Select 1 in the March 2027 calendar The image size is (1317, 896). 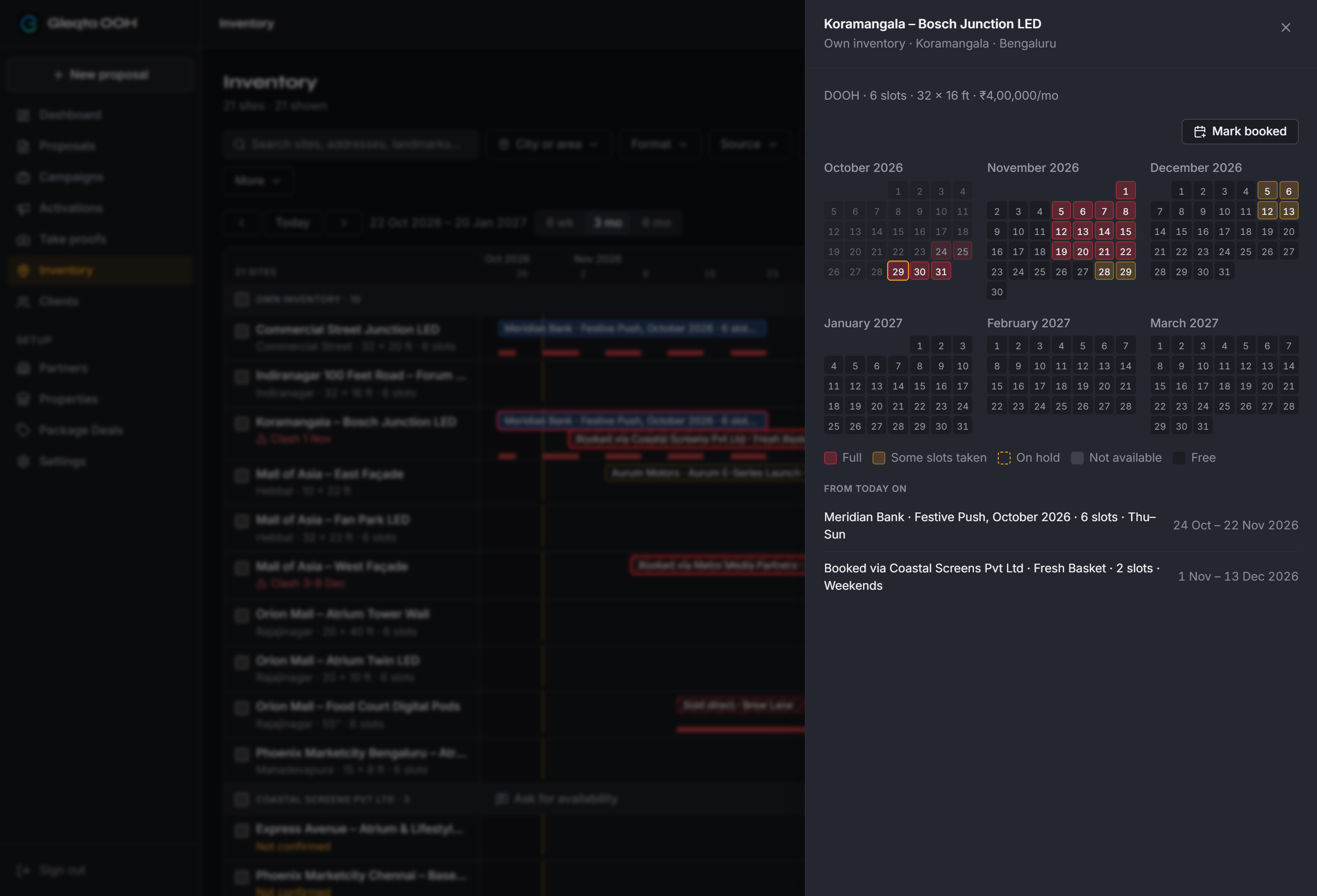coord(1159,346)
